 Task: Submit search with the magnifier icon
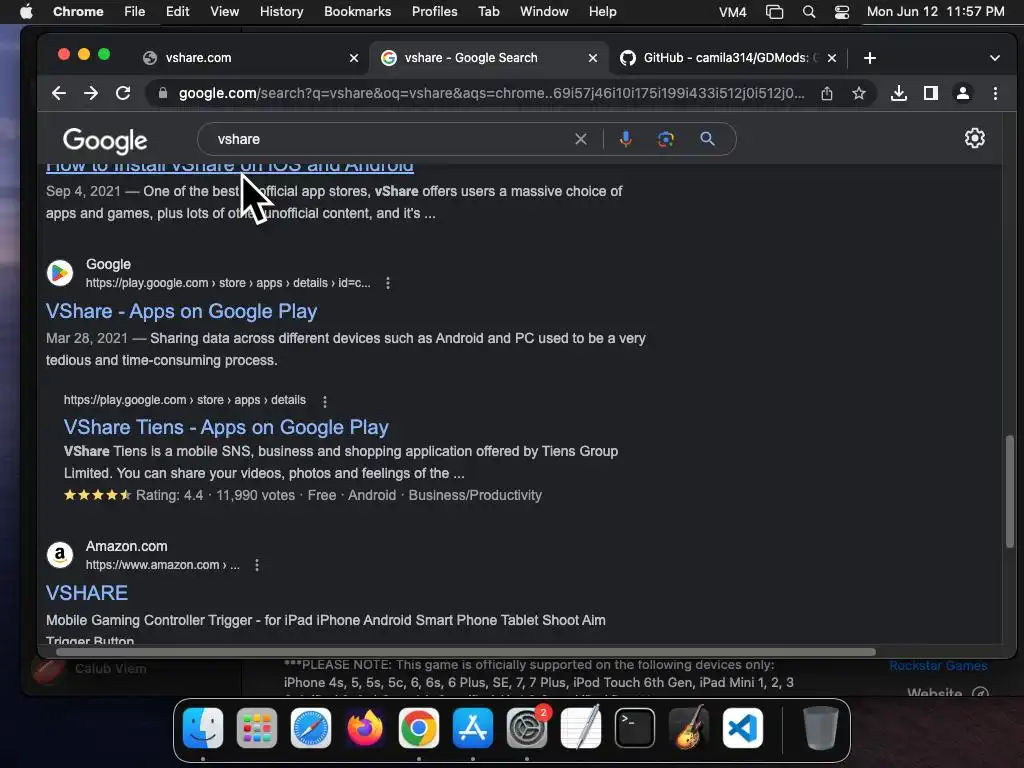[x=707, y=139]
